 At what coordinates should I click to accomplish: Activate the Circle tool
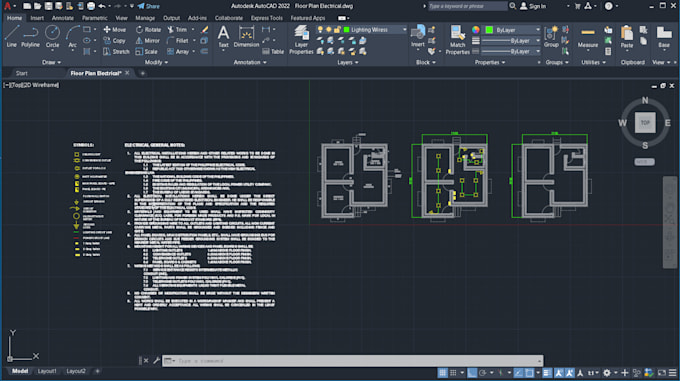click(52, 36)
